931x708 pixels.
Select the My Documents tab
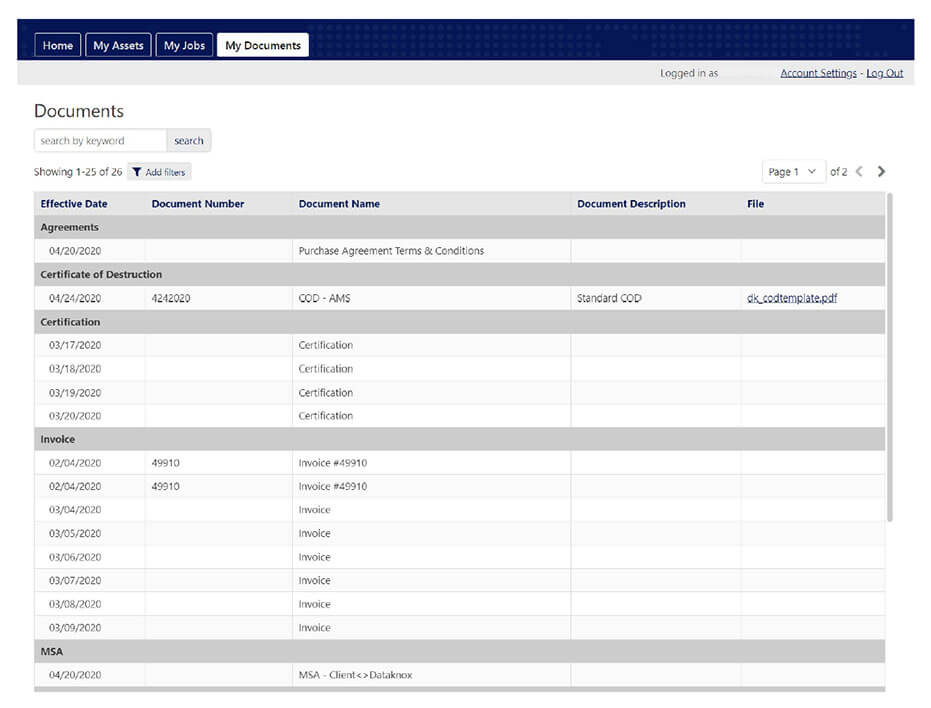(262, 45)
